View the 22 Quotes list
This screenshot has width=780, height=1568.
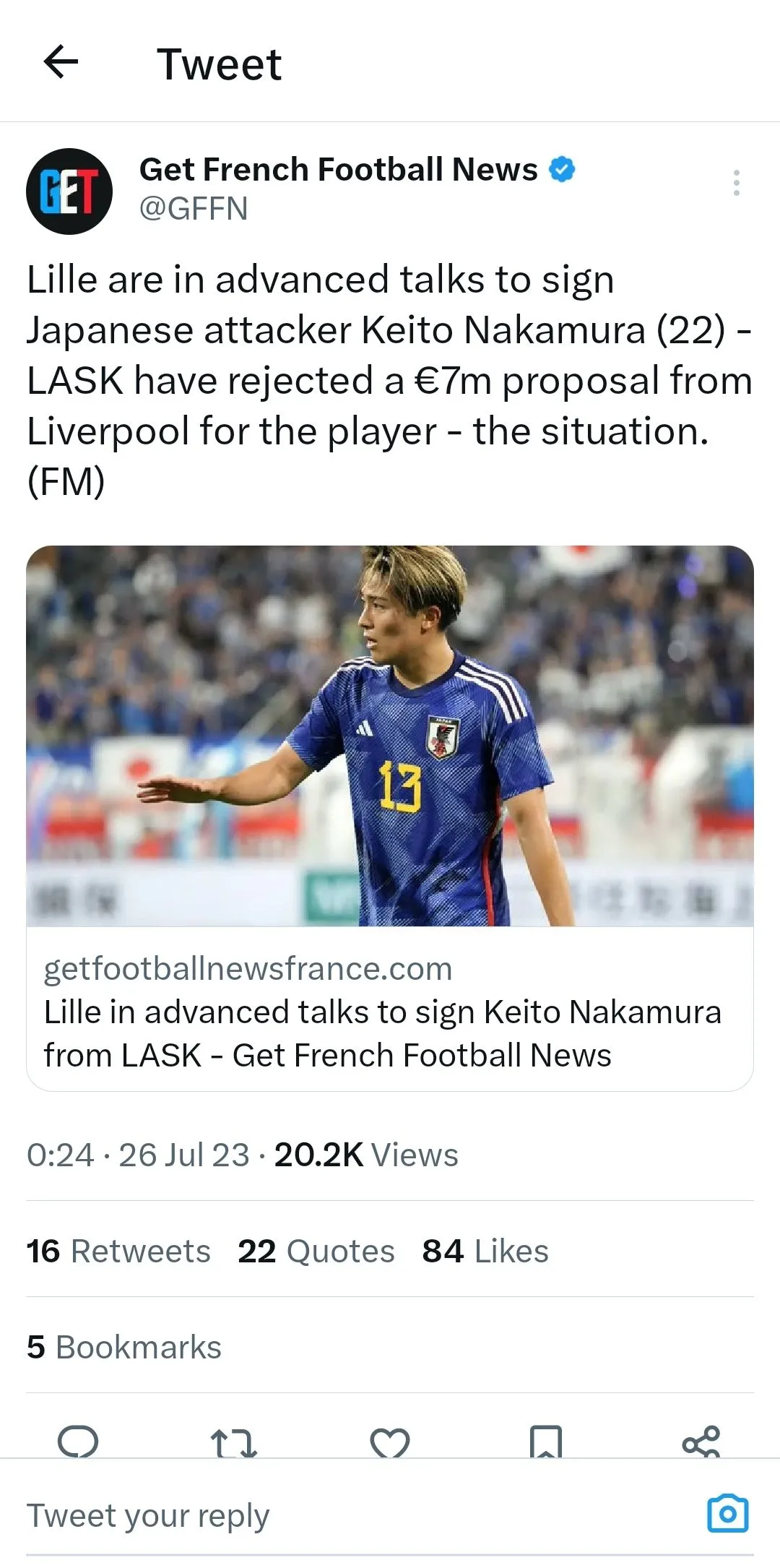(x=316, y=1251)
